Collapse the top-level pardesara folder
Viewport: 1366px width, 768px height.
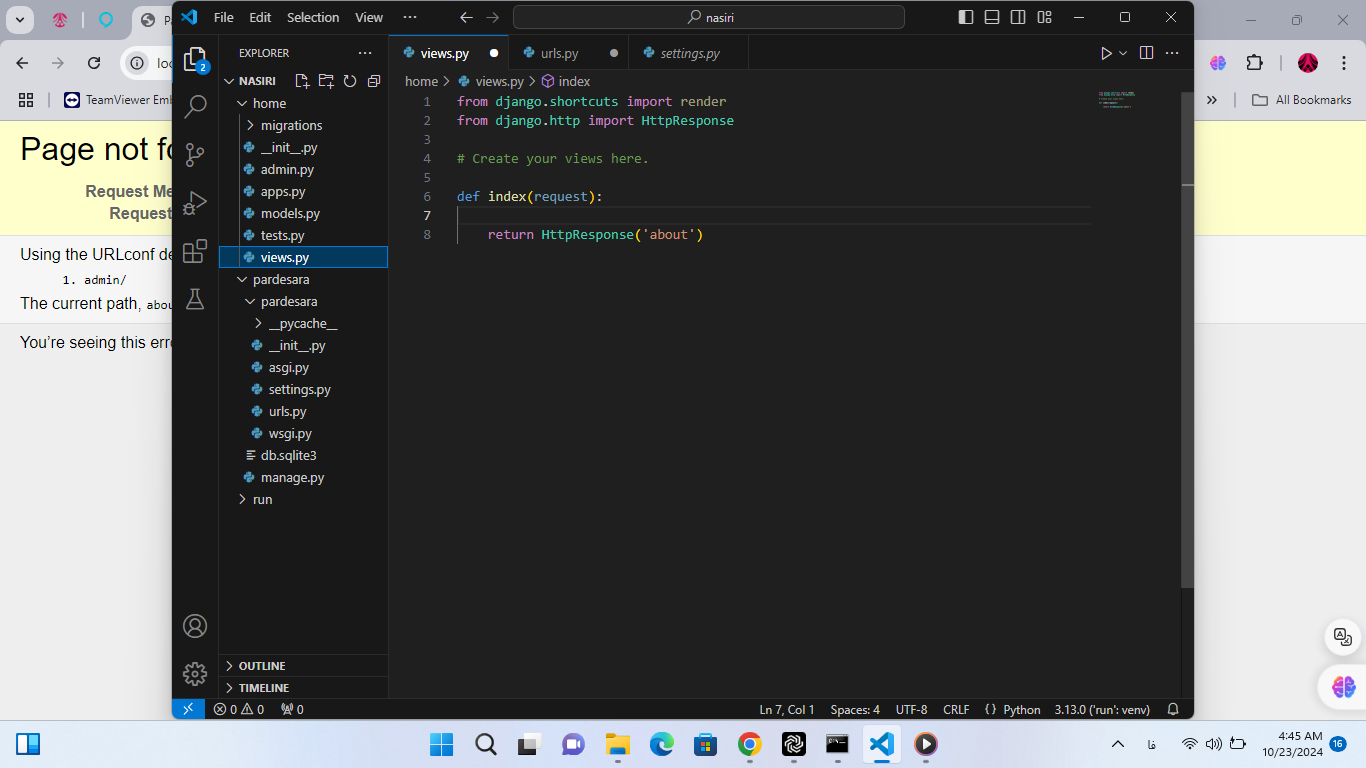pos(303,279)
